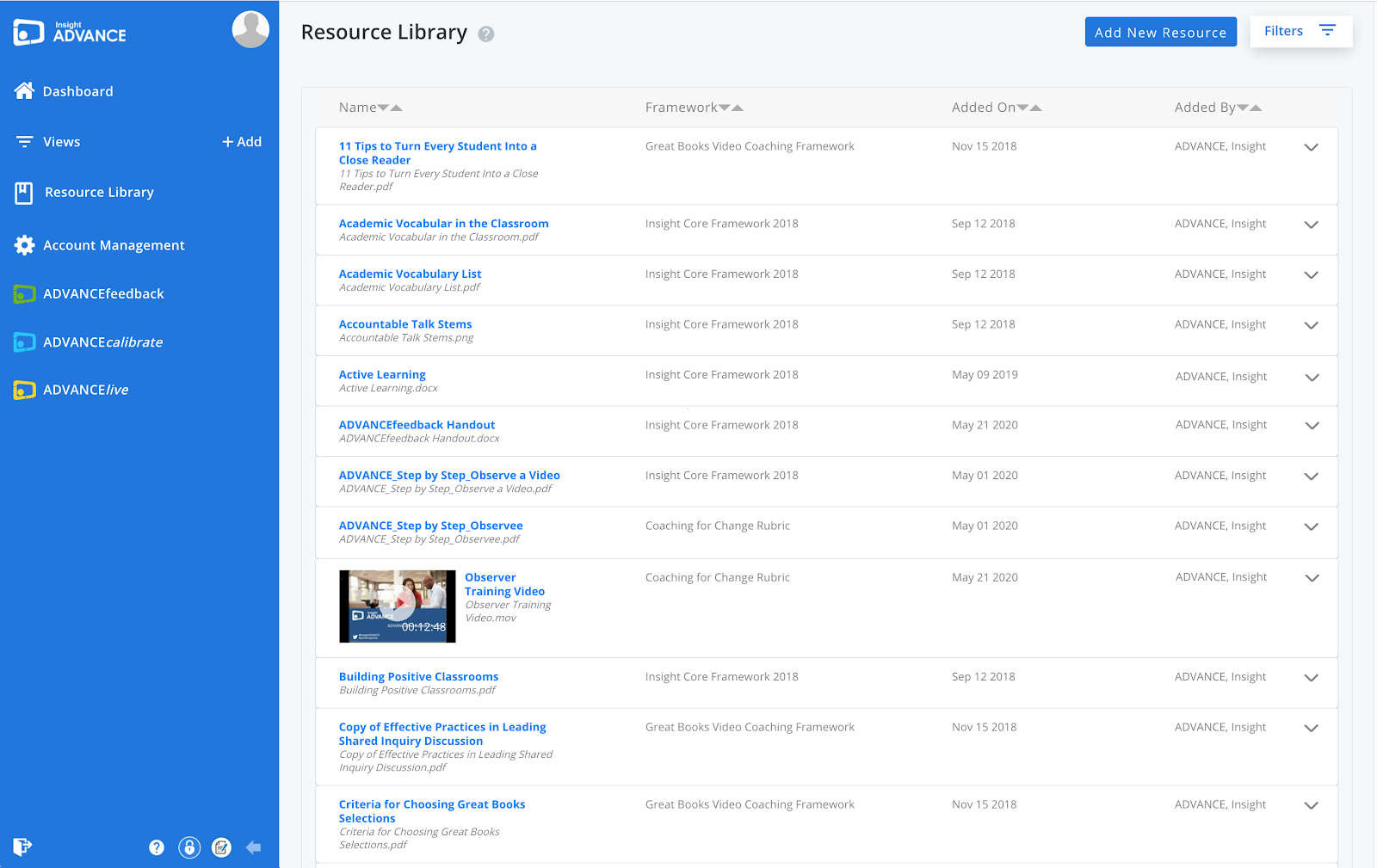The image size is (1377, 868).
Task: Open Resource Library in the sidebar
Action: (99, 193)
